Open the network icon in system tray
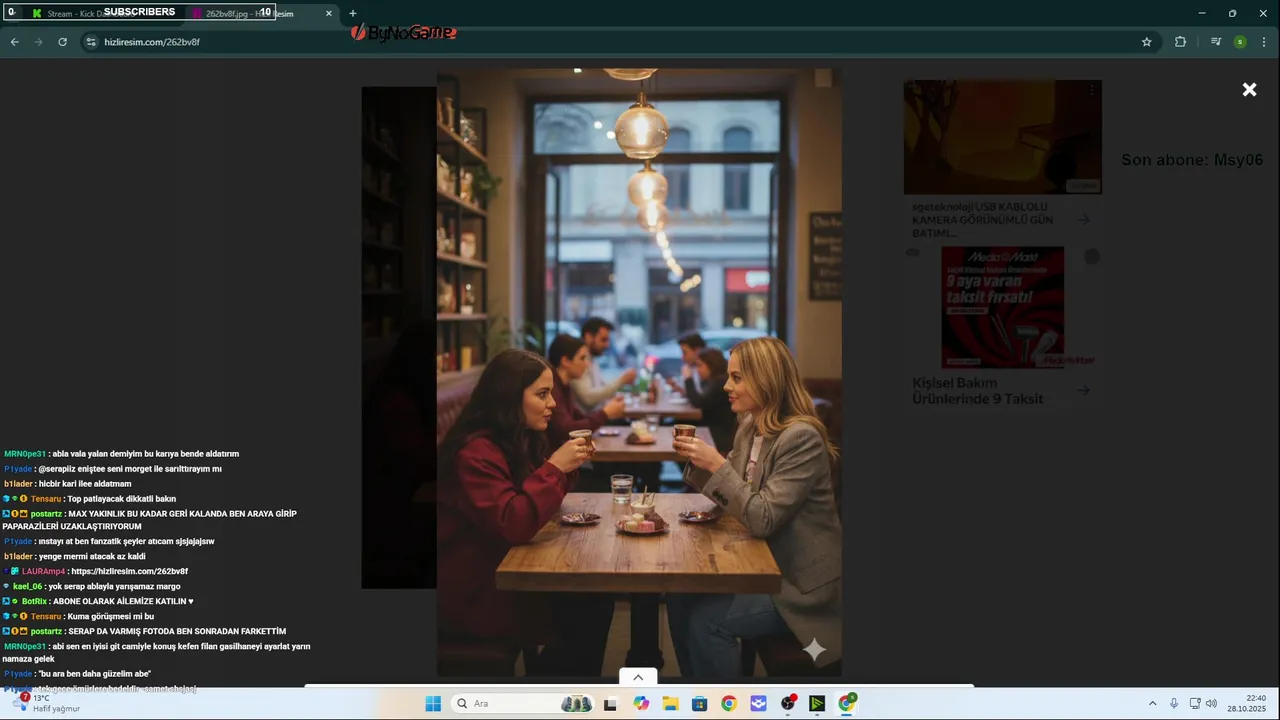This screenshot has width=1280, height=720. tap(1196, 704)
